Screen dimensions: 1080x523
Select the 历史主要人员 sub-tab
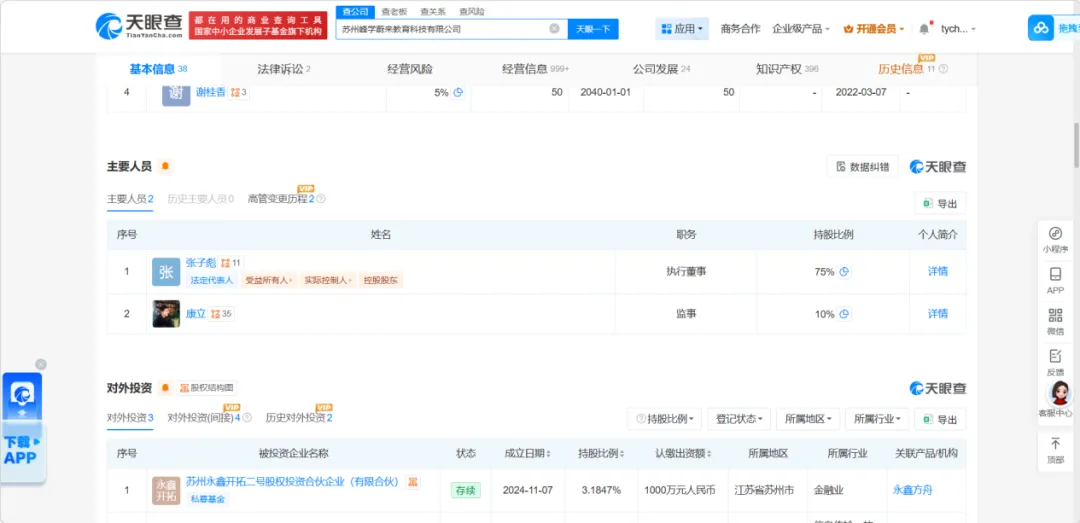pyautogui.click(x=200, y=198)
